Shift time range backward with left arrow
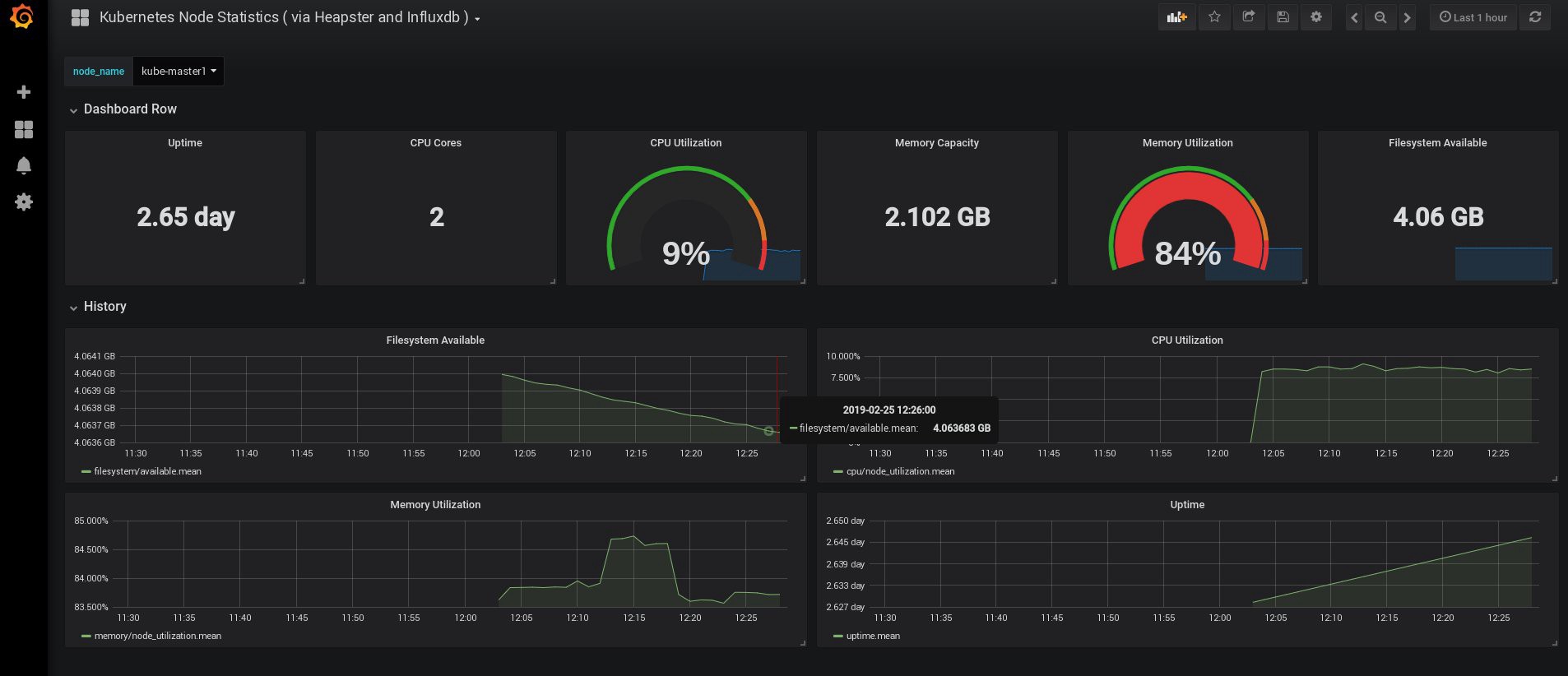Image resolution: width=1568 pixels, height=676 pixels. click(x=1354, y=17)
